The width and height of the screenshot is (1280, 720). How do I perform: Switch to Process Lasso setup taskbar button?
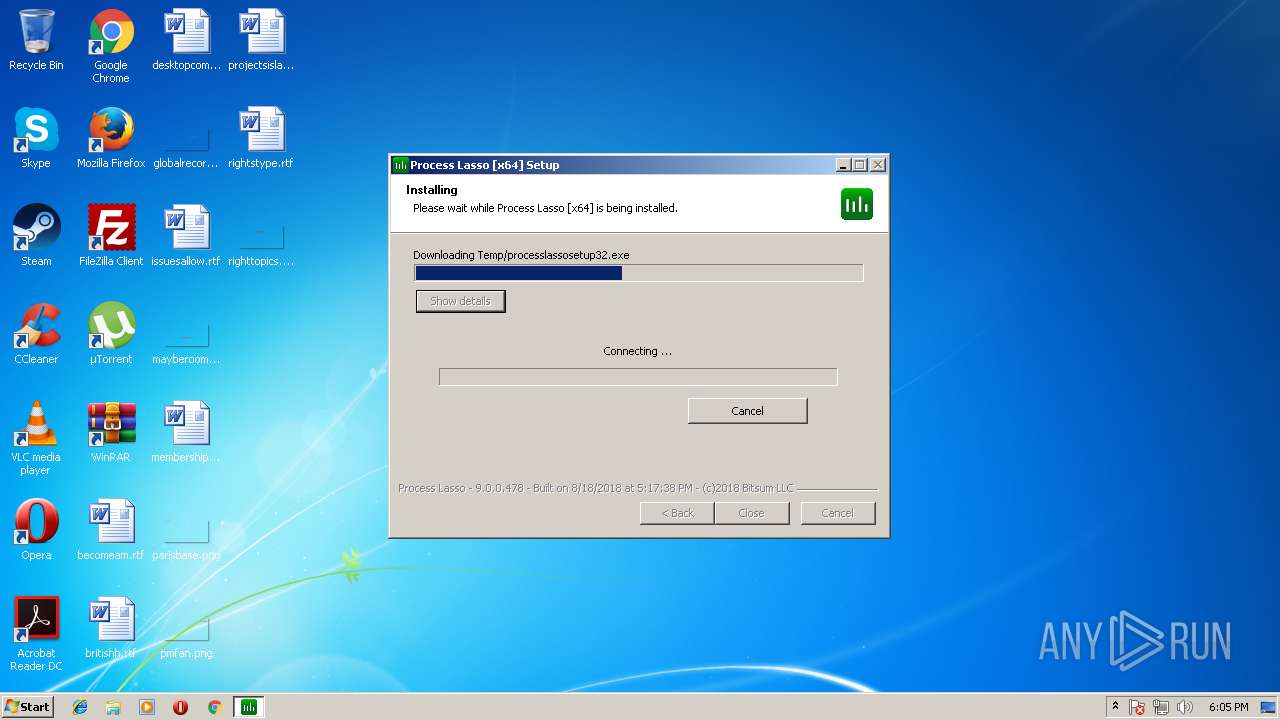point(248,707)
